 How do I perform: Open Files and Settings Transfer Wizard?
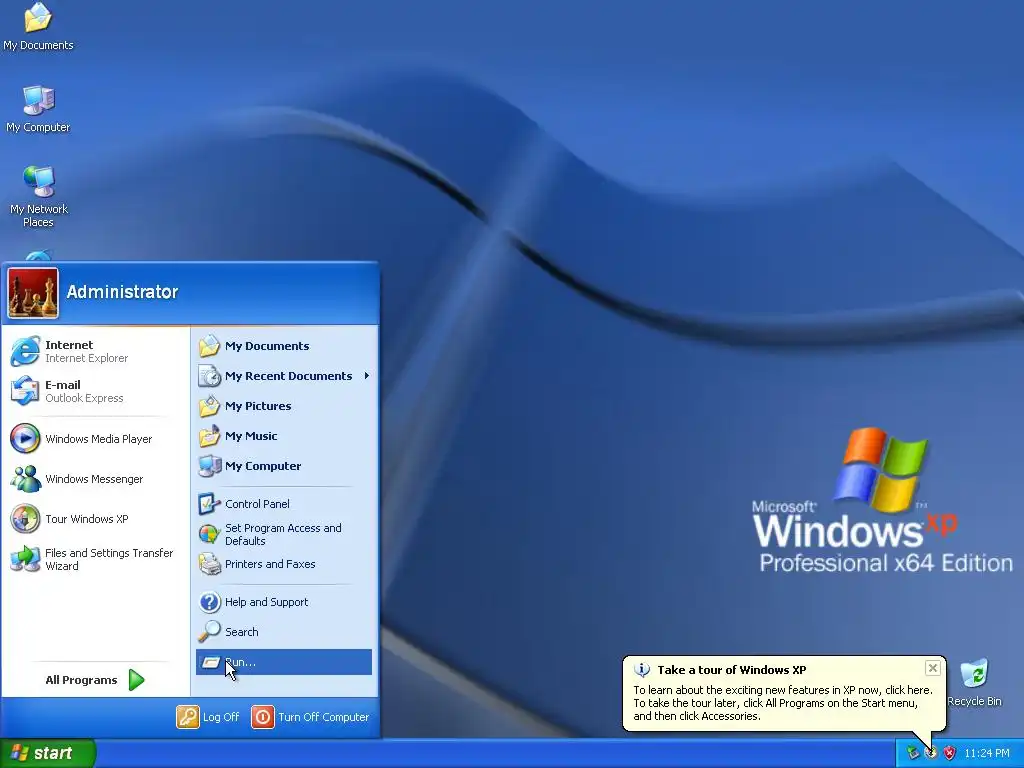[x=95, y=559]
